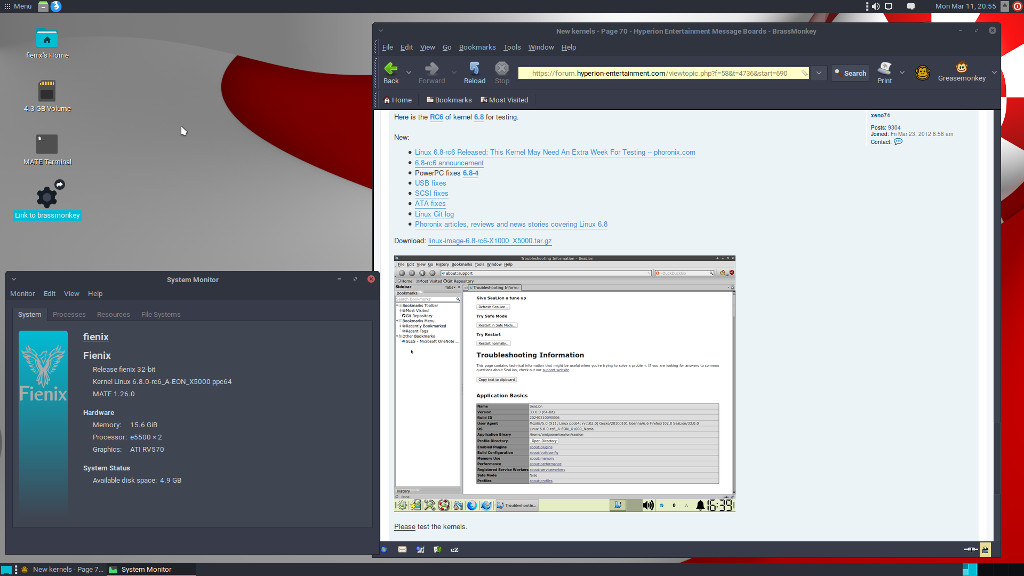Open the Linux Git log link
Viewport: 1024px width, 576px height.
pos(434,214)
